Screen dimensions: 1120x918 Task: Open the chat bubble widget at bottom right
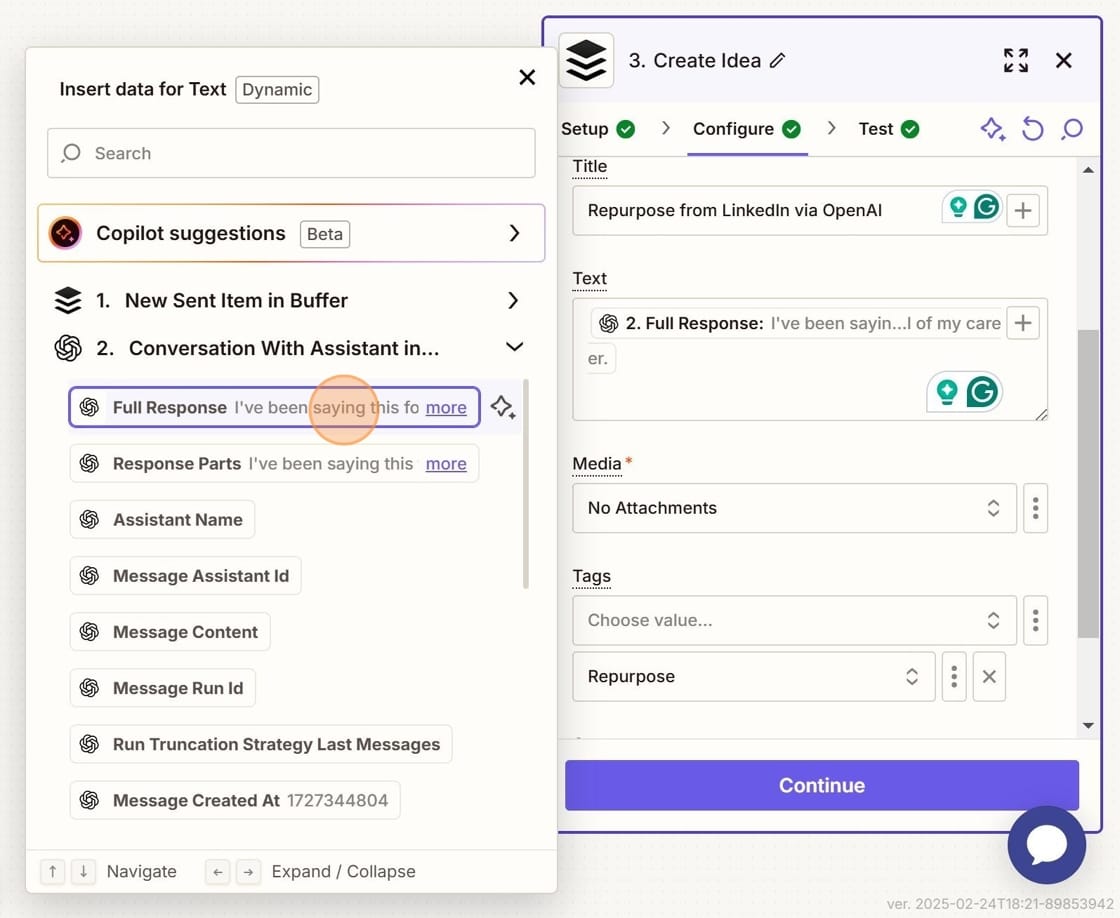pyautogui.click(x=1047, y=845)
